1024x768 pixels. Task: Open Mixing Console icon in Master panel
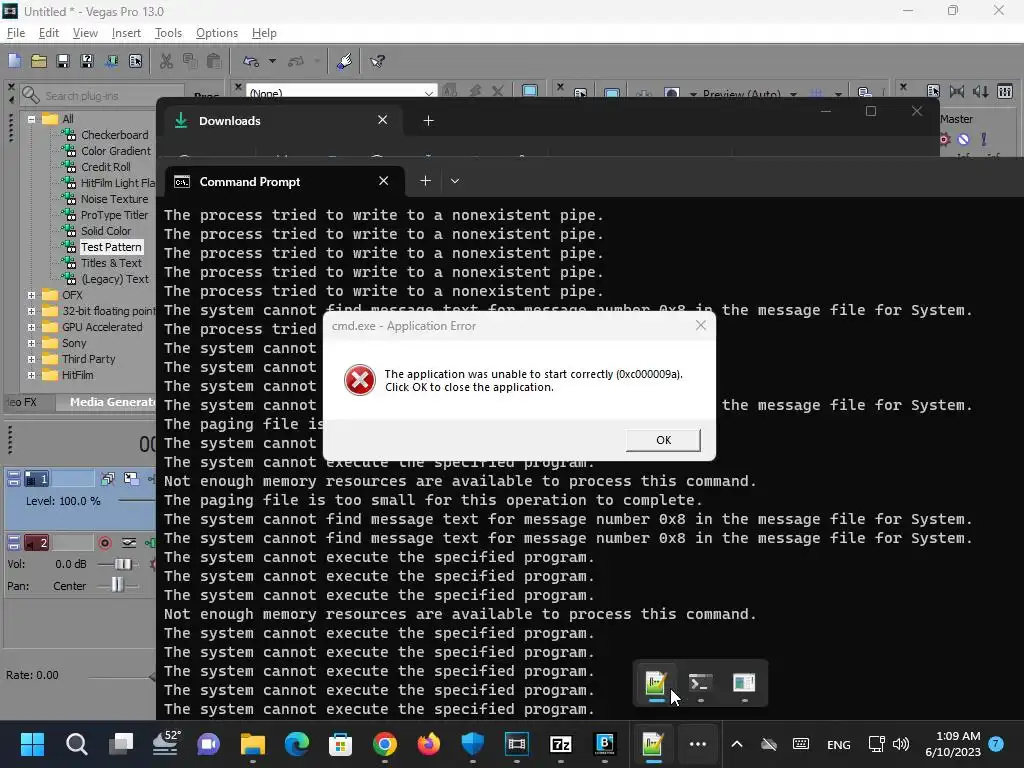1005,91
